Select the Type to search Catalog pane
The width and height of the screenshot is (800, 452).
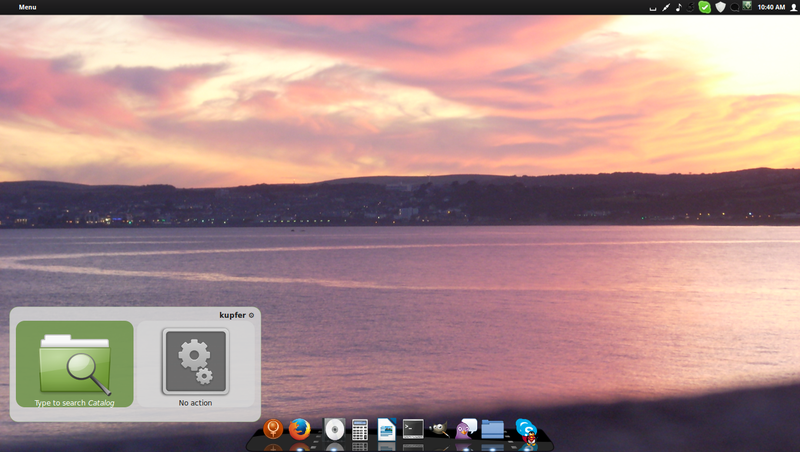pyautogui.click(x=74, y=364)
